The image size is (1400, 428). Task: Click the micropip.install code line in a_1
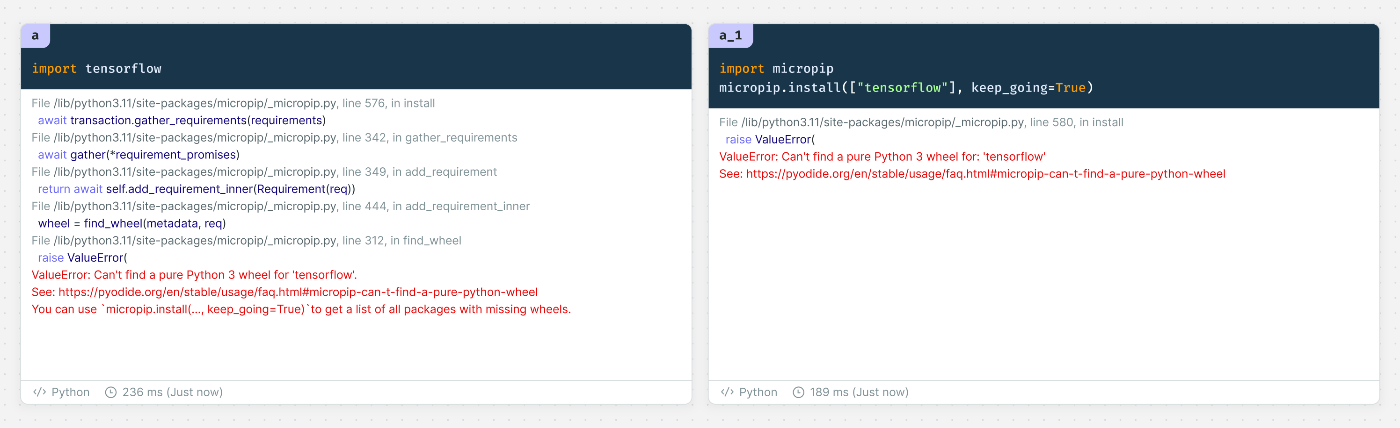[907, 88]
